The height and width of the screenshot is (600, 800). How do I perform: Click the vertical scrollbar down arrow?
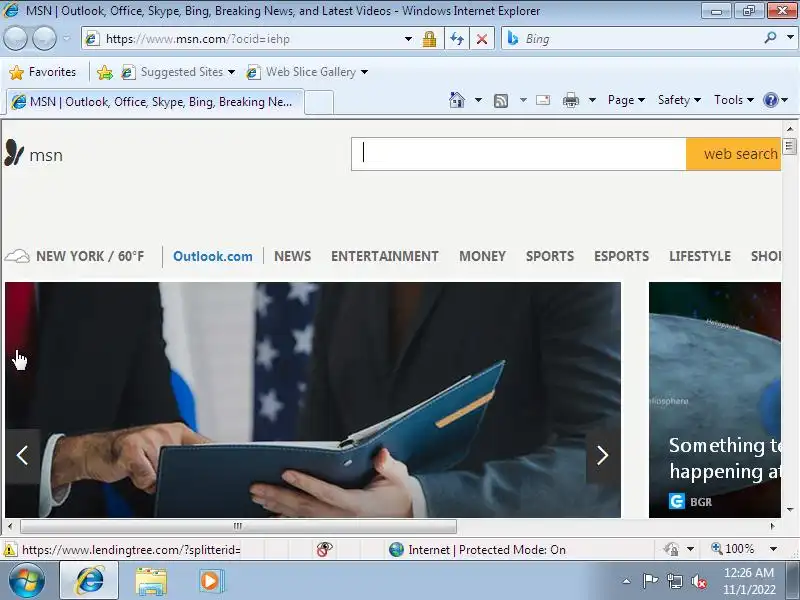coord(790,509)
